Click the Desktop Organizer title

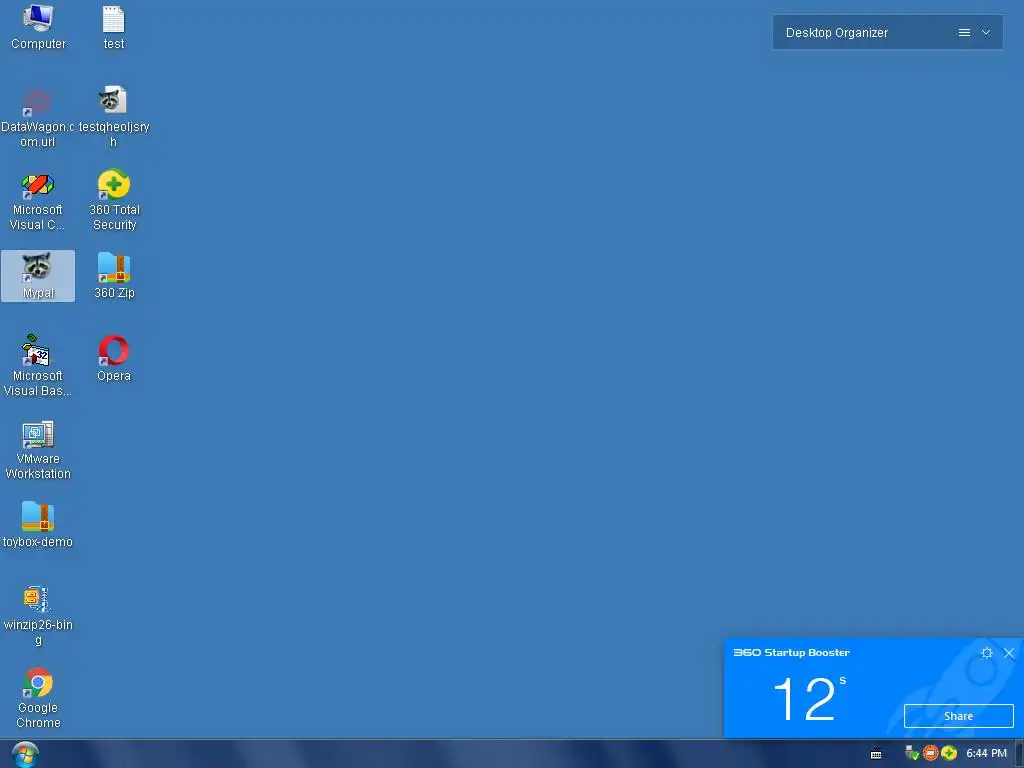[x=837, y=33]
